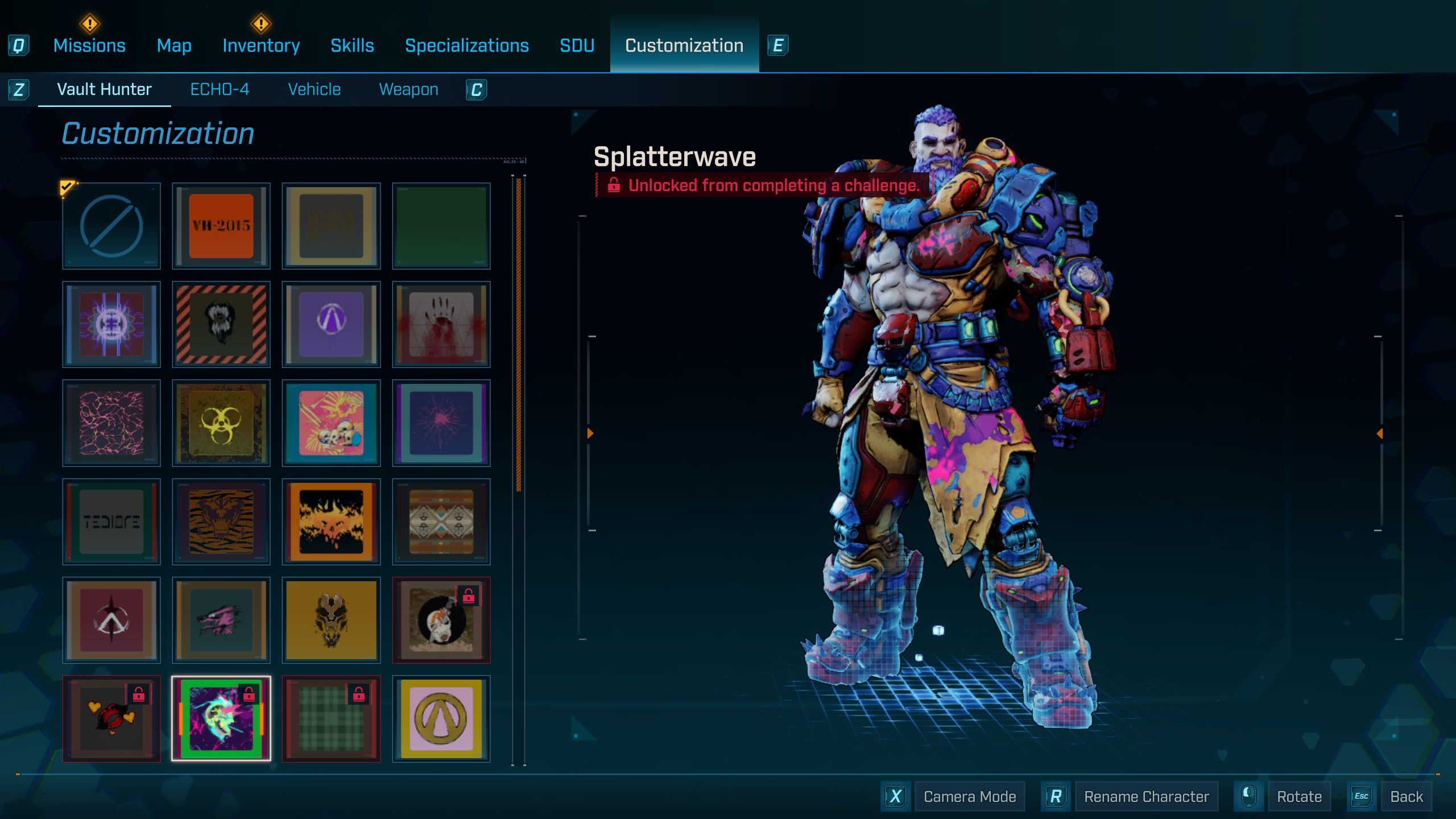
Task: Open the Vault Hunter sub-tab
Action: coord(105,89)
